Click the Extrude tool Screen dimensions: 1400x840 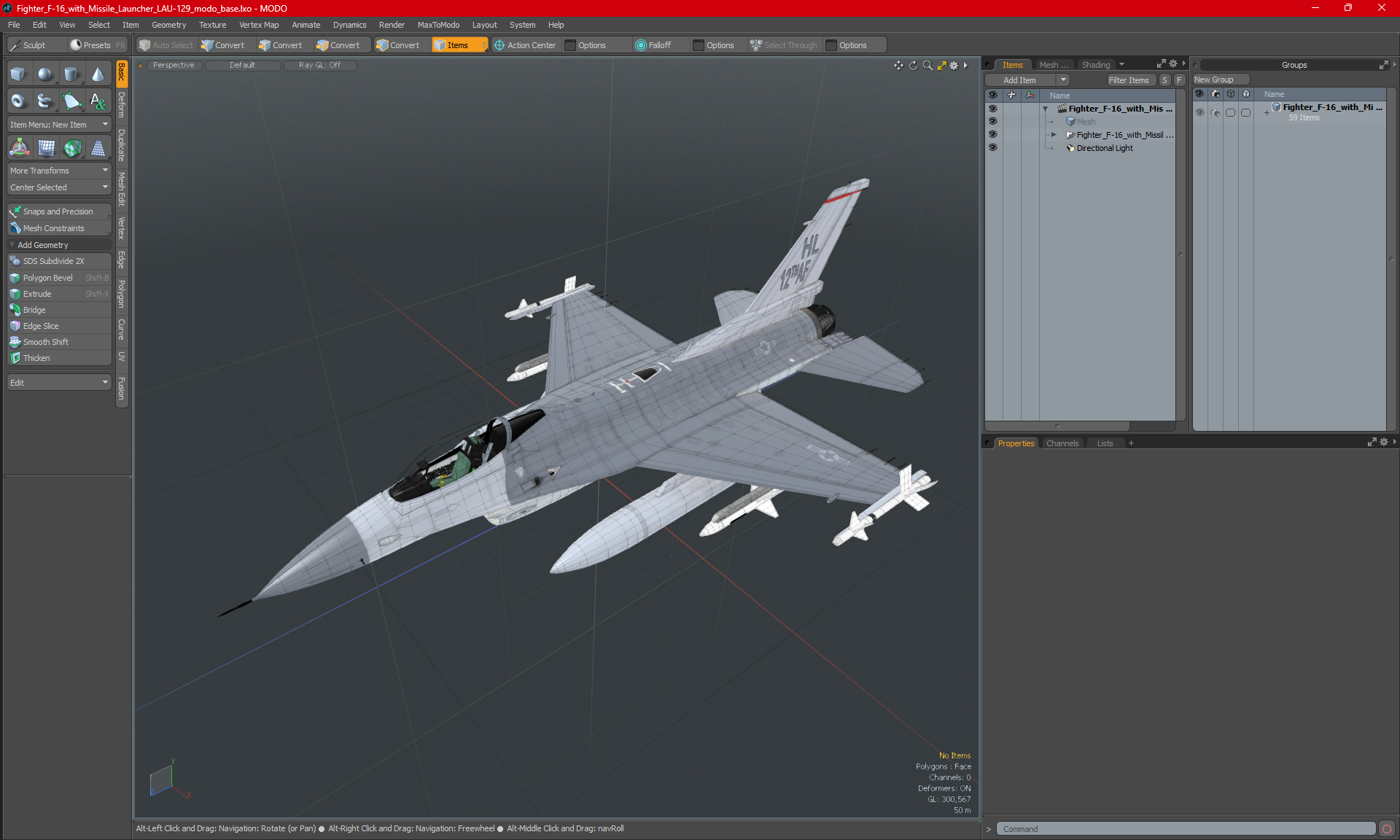tap(59, 294)
